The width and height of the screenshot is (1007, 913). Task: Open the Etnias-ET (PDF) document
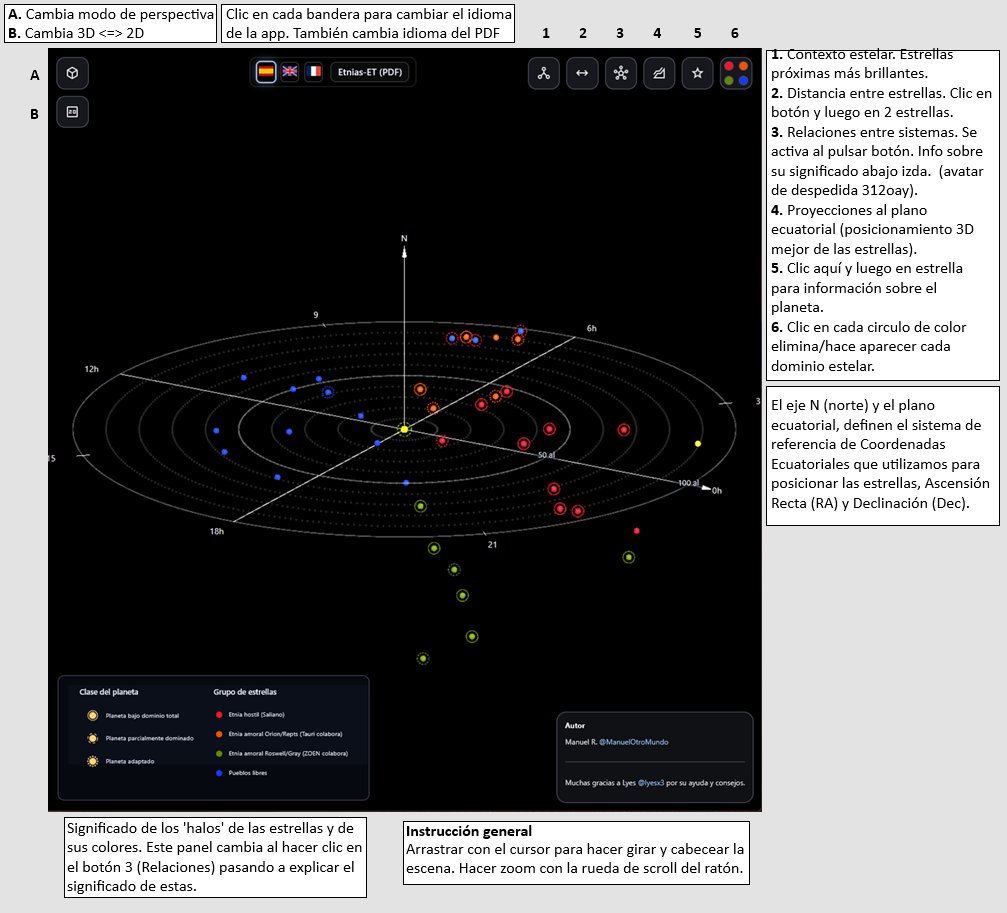point(370,72)
